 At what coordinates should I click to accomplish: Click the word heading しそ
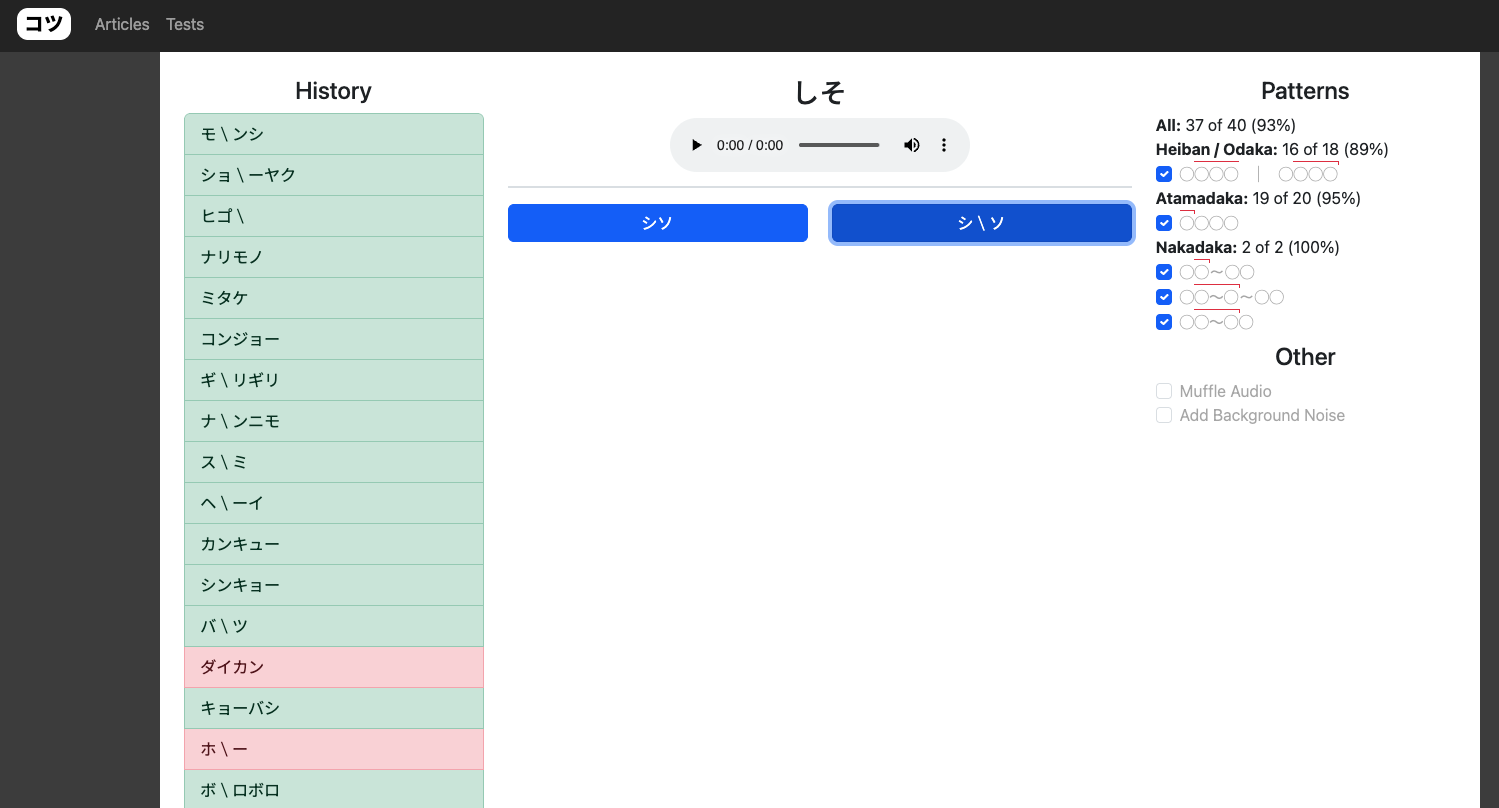[820, 92]
